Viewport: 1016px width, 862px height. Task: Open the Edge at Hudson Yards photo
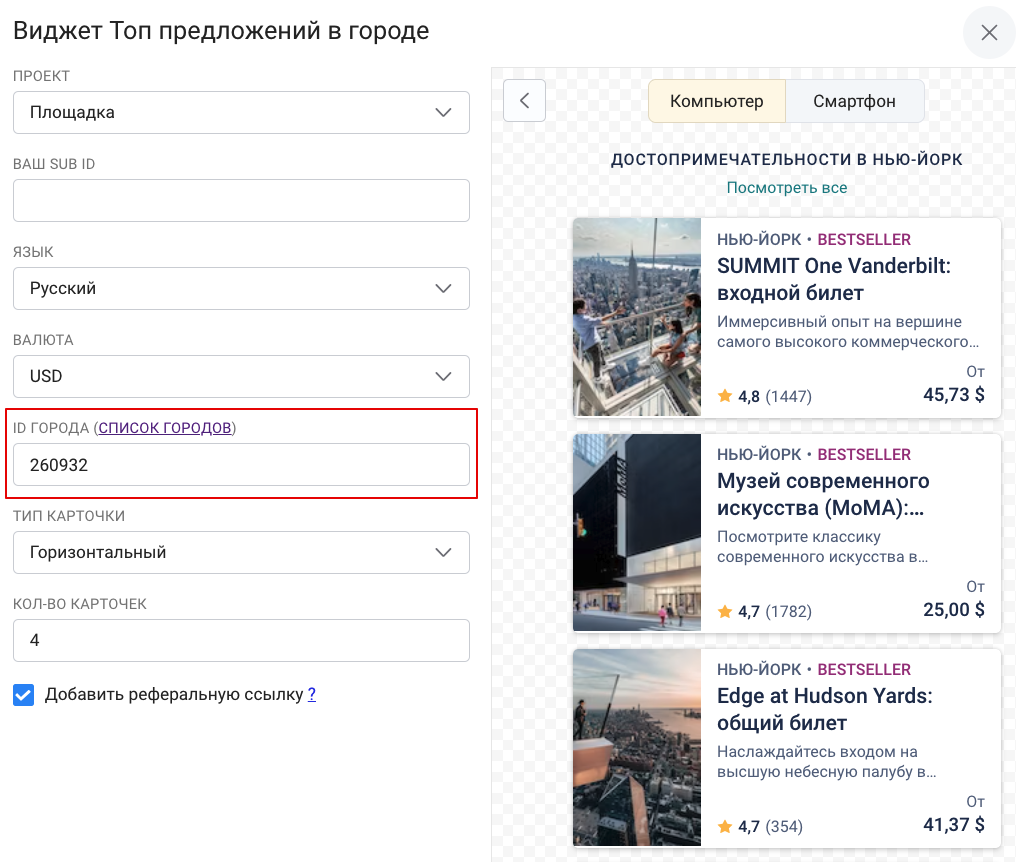click(x=637, y=747)
